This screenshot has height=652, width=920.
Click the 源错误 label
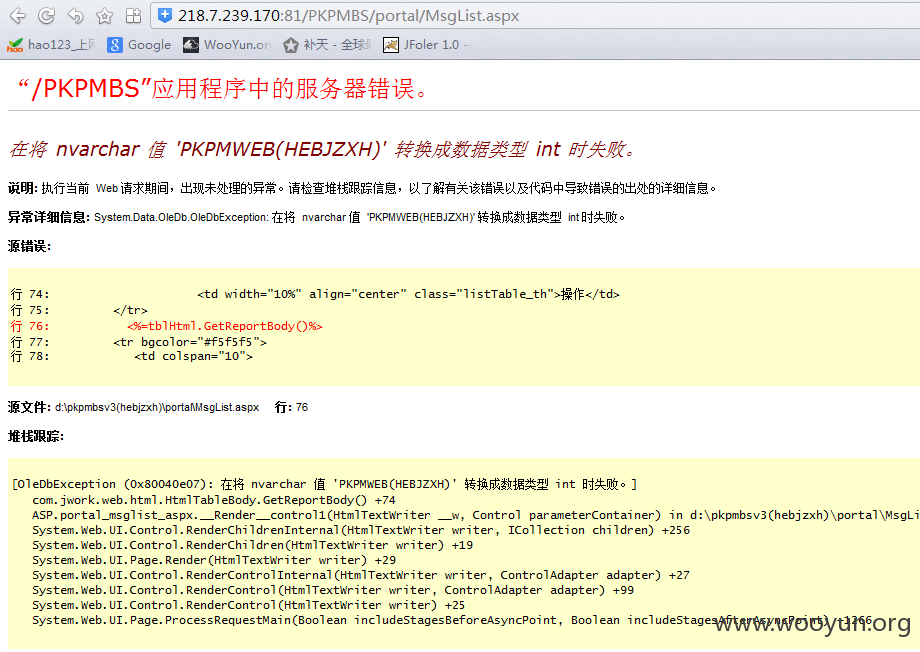29,246
